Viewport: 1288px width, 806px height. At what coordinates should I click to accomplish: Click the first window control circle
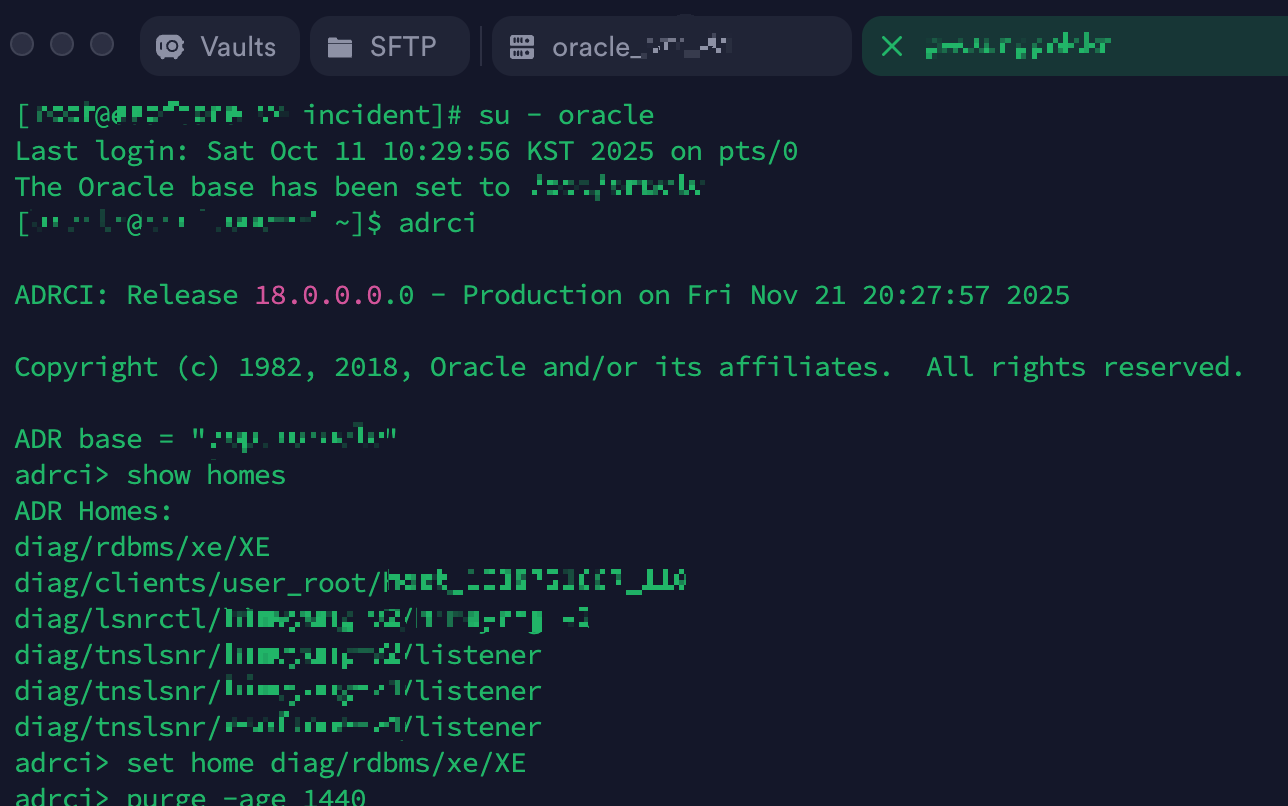pyautogui.click(x=22, y=44)
